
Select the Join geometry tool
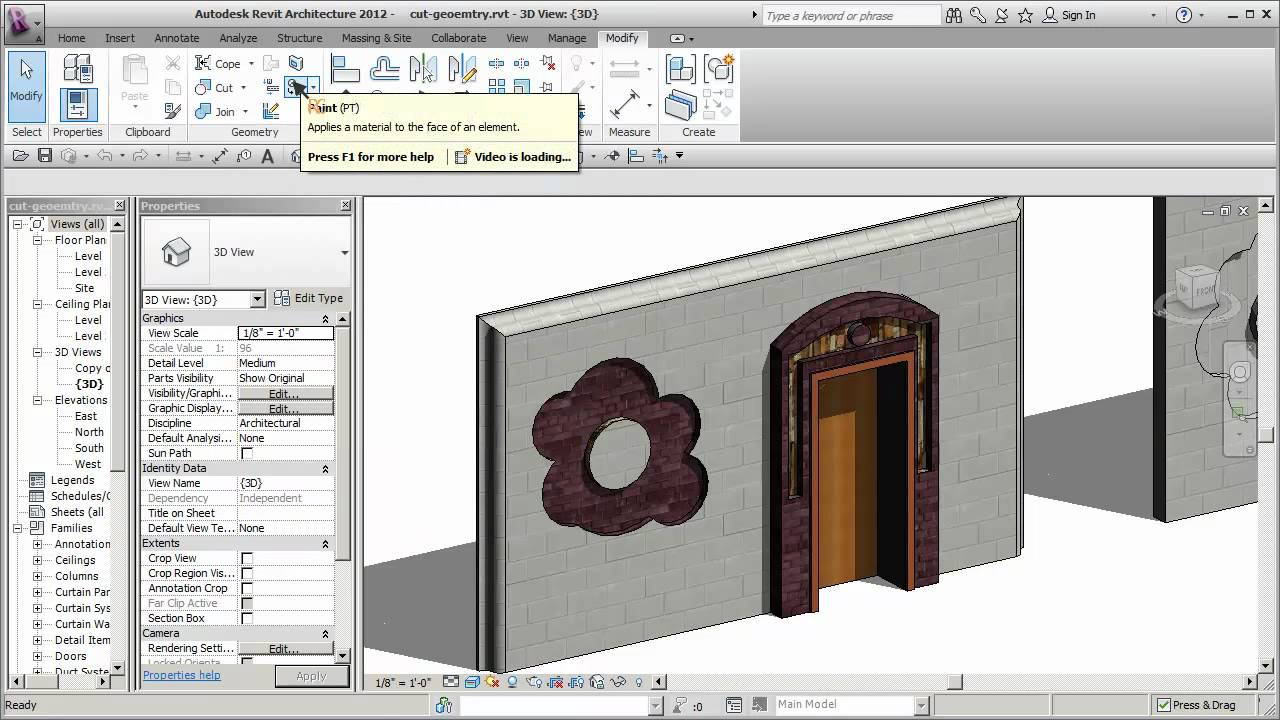(x=220, y=110)
